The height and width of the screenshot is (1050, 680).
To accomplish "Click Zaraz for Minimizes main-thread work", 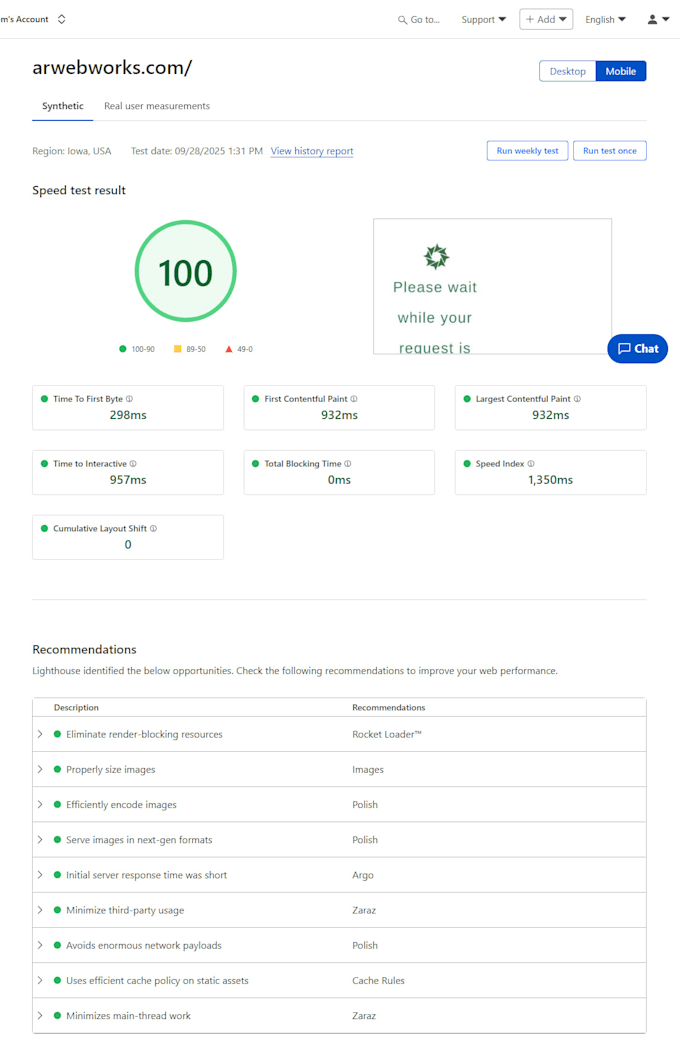I will 364,1016.
